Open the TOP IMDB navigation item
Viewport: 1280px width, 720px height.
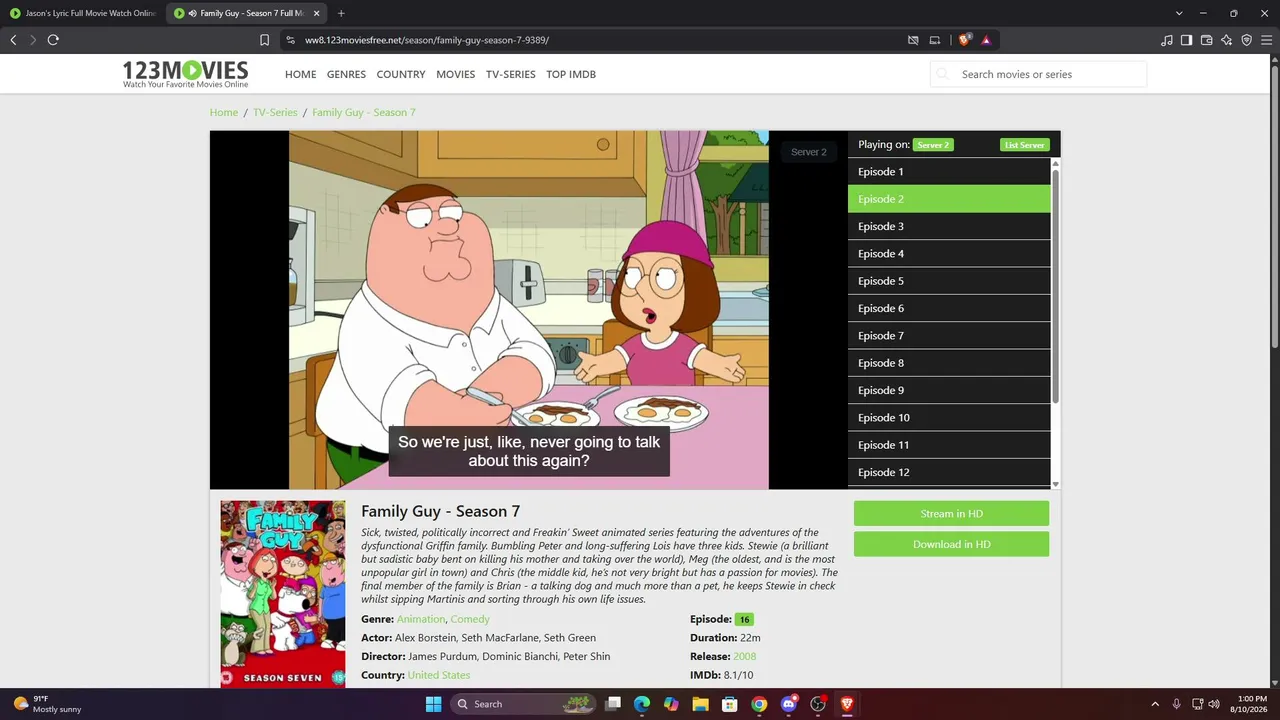tap(571, 74)
